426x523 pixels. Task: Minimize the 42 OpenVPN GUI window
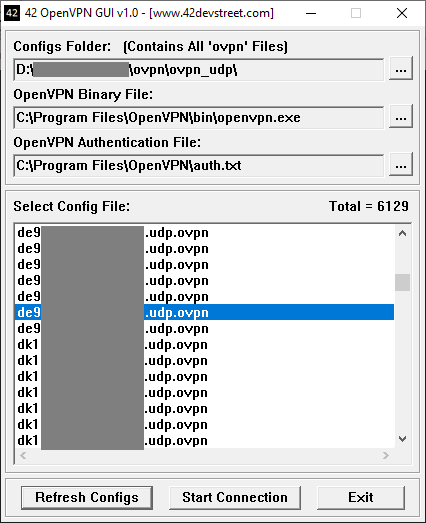pos(311,13)
